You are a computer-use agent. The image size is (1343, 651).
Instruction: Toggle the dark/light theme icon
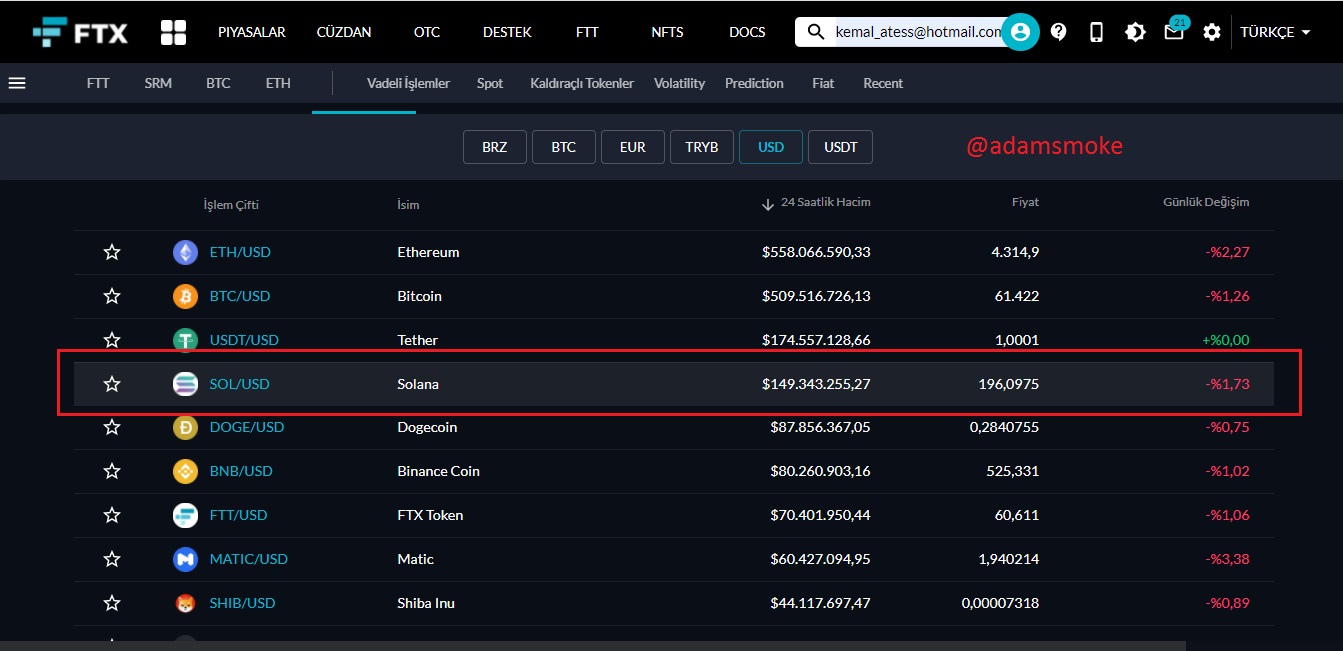coord(1135,32)
